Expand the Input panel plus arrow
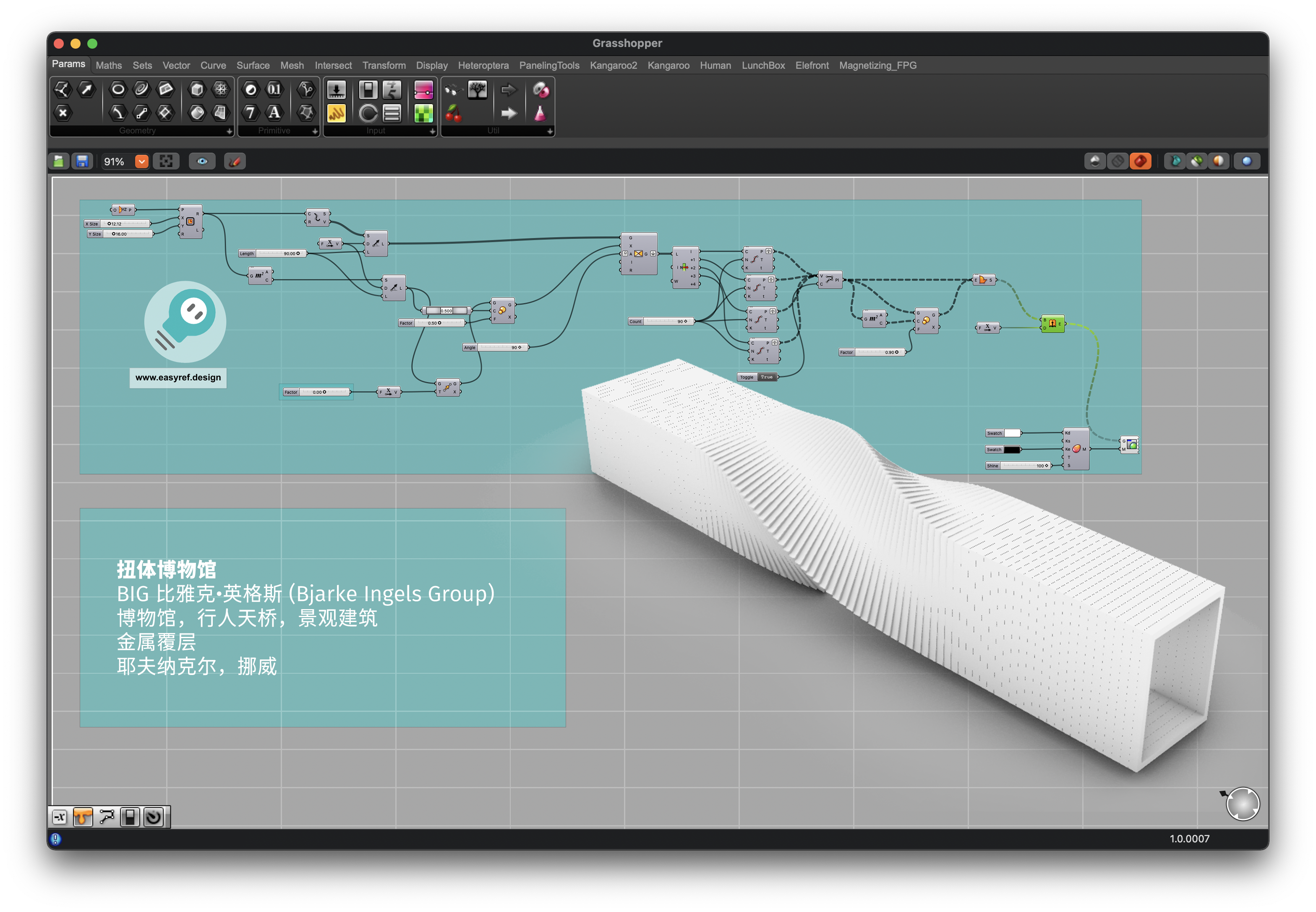The width and height of the screenshot is (1316, 912). click(432, 131)
